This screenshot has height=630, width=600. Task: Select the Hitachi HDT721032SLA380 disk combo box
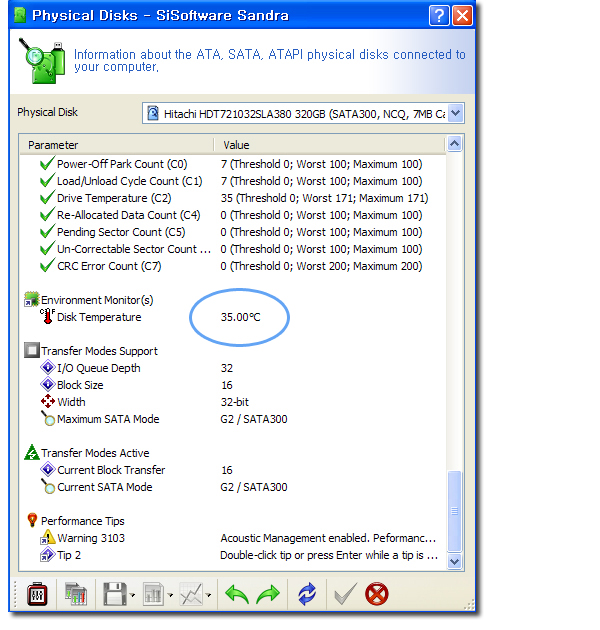(303, 114)
